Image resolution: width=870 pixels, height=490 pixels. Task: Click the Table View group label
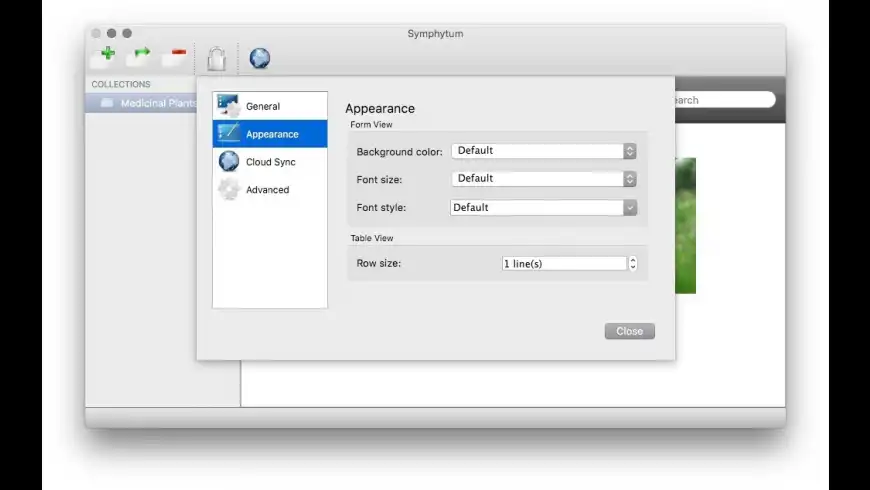coord(372,238)
